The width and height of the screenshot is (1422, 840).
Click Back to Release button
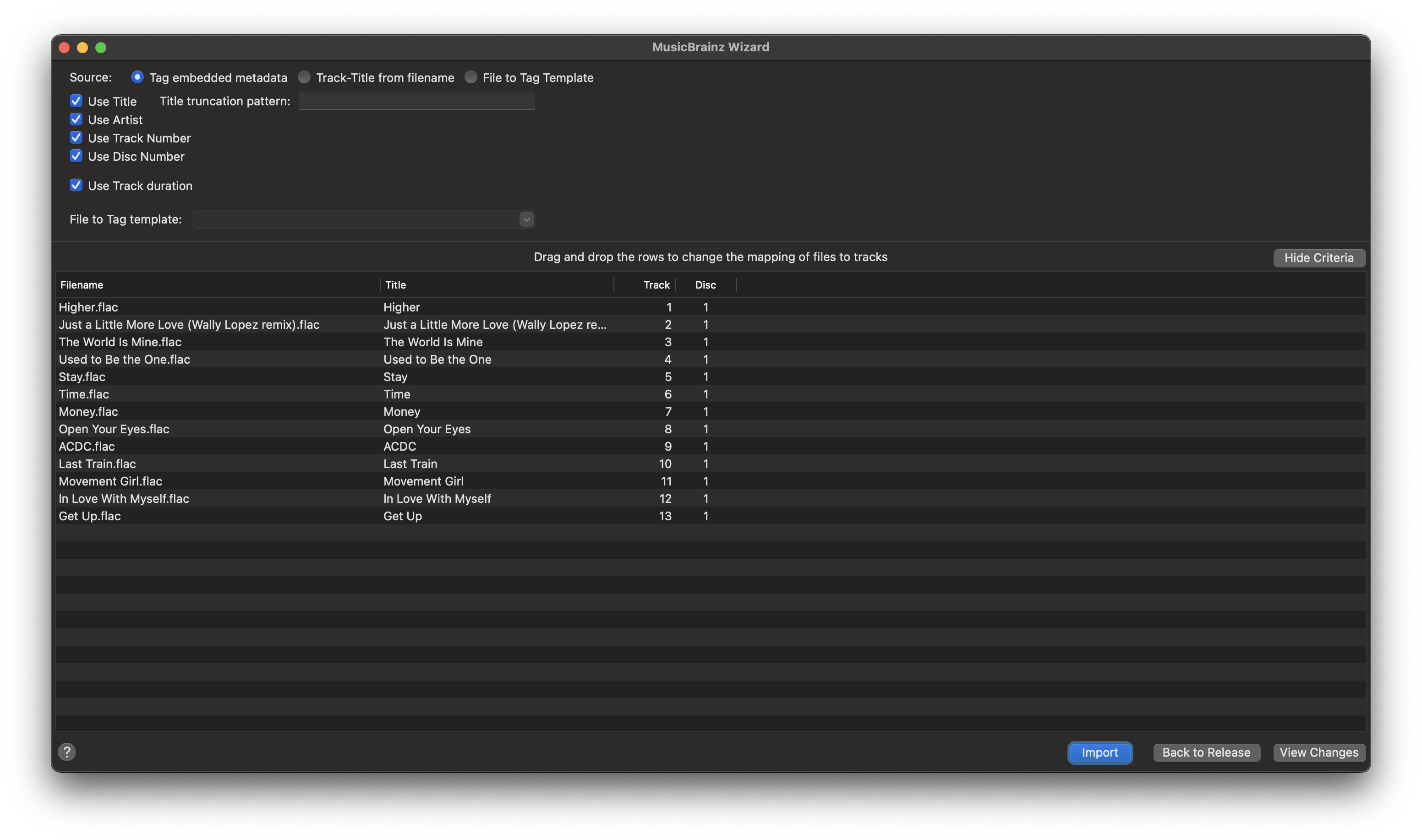coord(1206,752)
